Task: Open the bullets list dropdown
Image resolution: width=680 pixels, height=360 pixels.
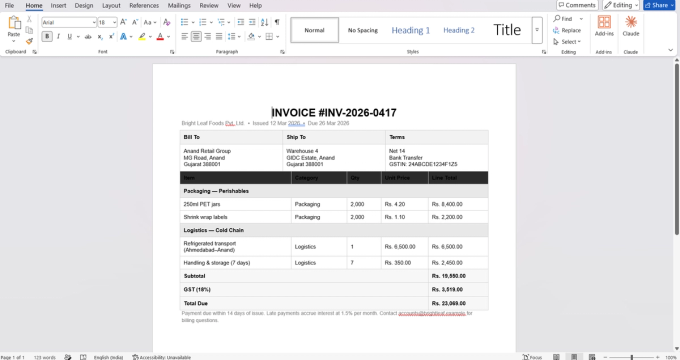Action: [192, 22]
